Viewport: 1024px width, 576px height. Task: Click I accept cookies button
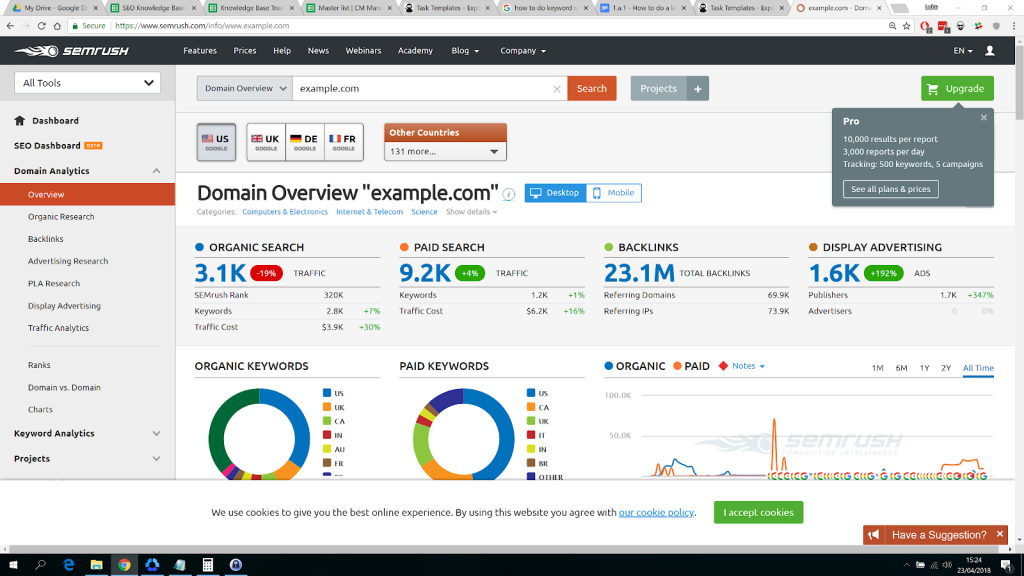click(758, 513)
